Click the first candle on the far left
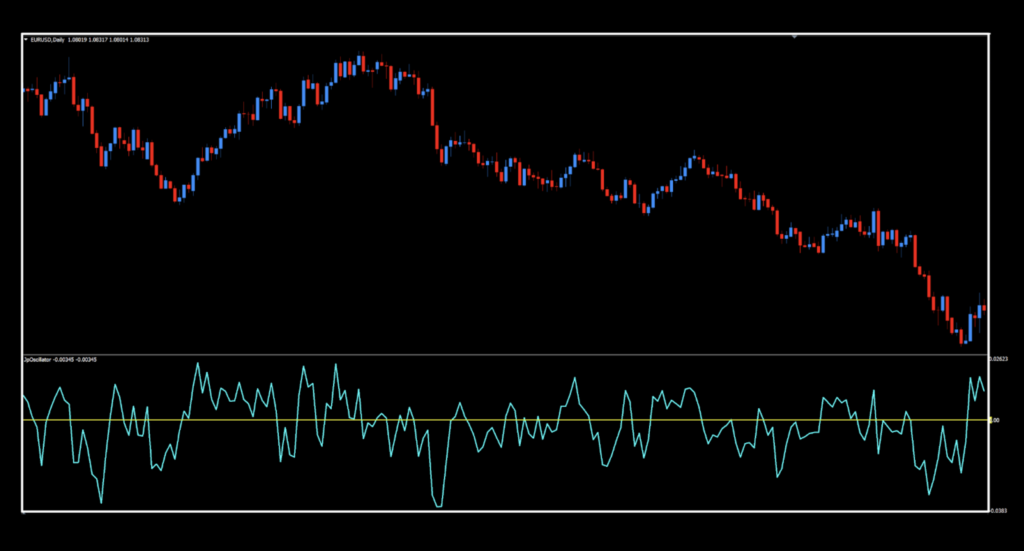Screen dimensions: 1024x551 (x=25, y=90)
